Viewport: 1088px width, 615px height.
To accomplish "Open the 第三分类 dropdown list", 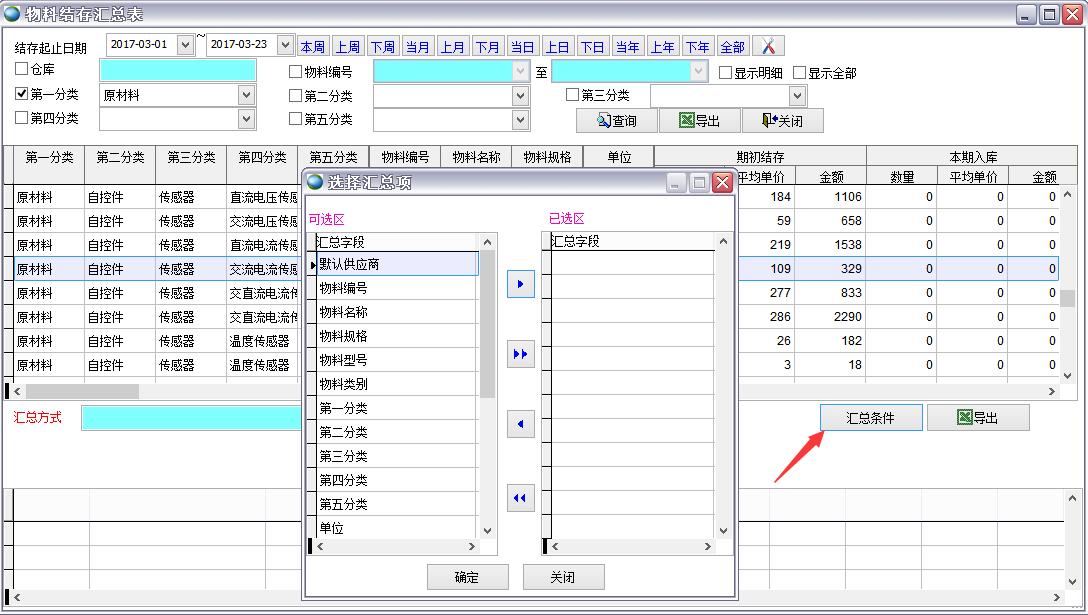I will pos(797,96).
